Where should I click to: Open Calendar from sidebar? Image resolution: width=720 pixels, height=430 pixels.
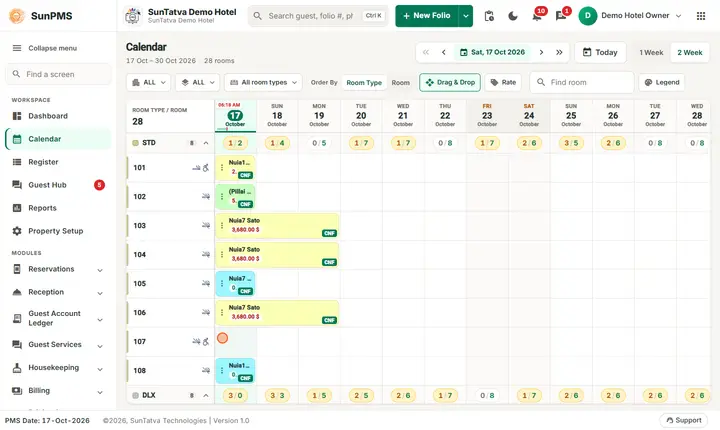(58, 139)
